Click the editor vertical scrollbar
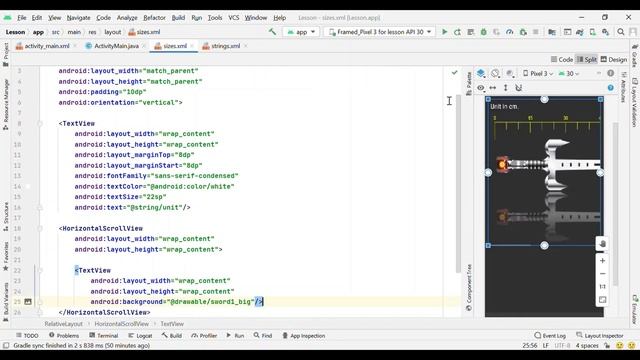This screenshot has width=640, height=360. [458, 184]
